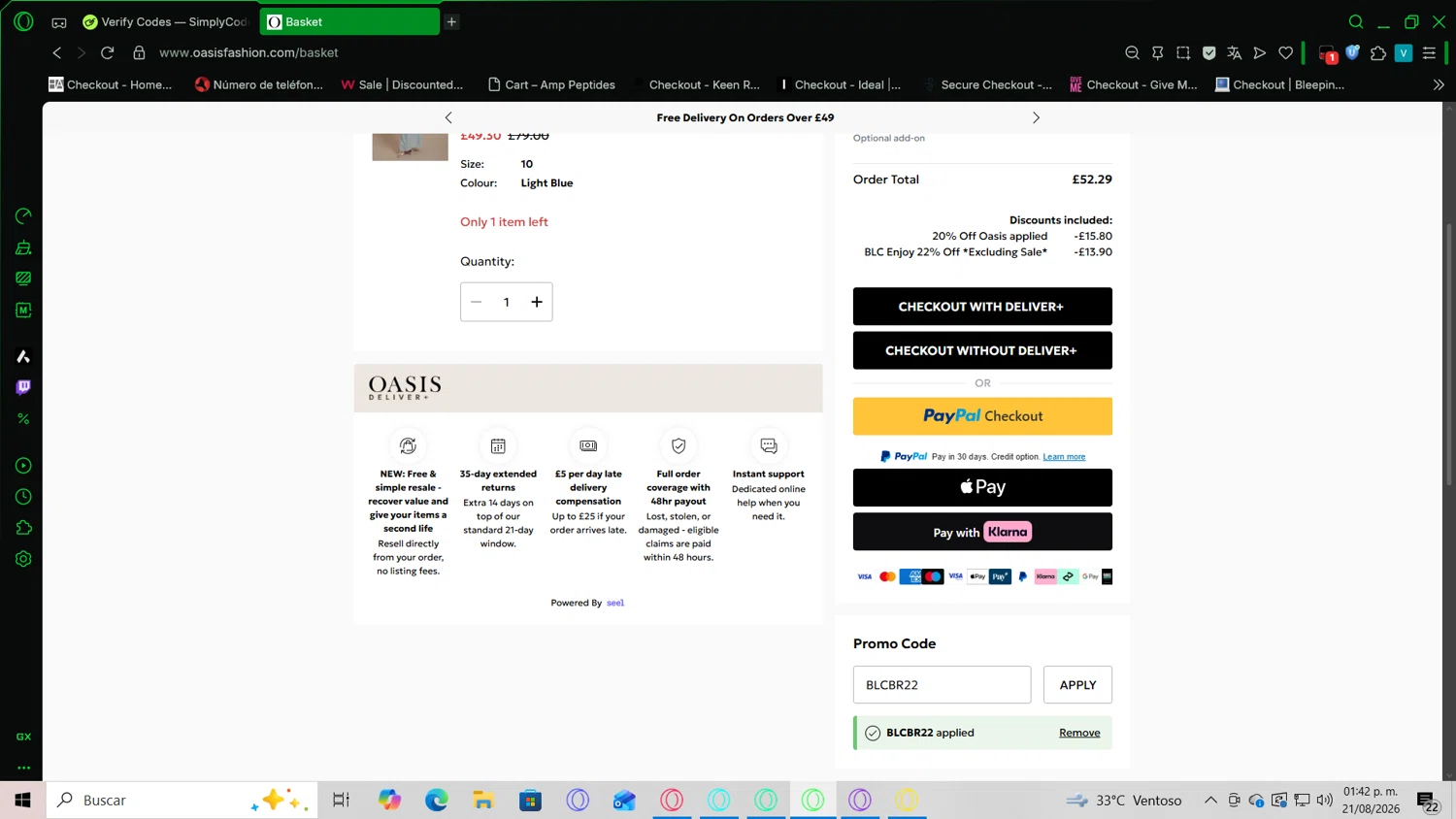
Task: Open the Opera GX main menu logo
Action: point(23,21)
